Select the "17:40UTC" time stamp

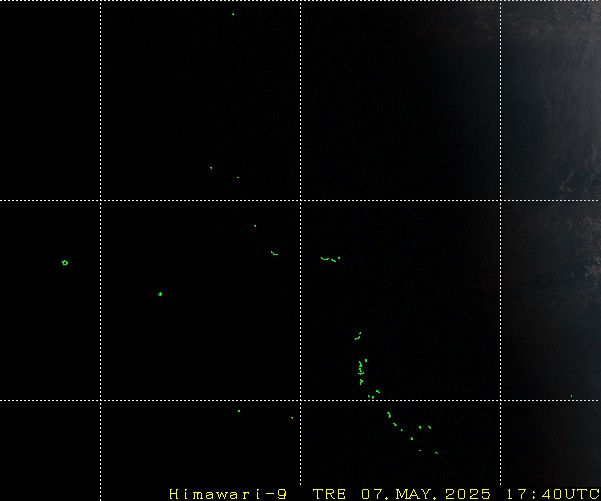[553, 494]
